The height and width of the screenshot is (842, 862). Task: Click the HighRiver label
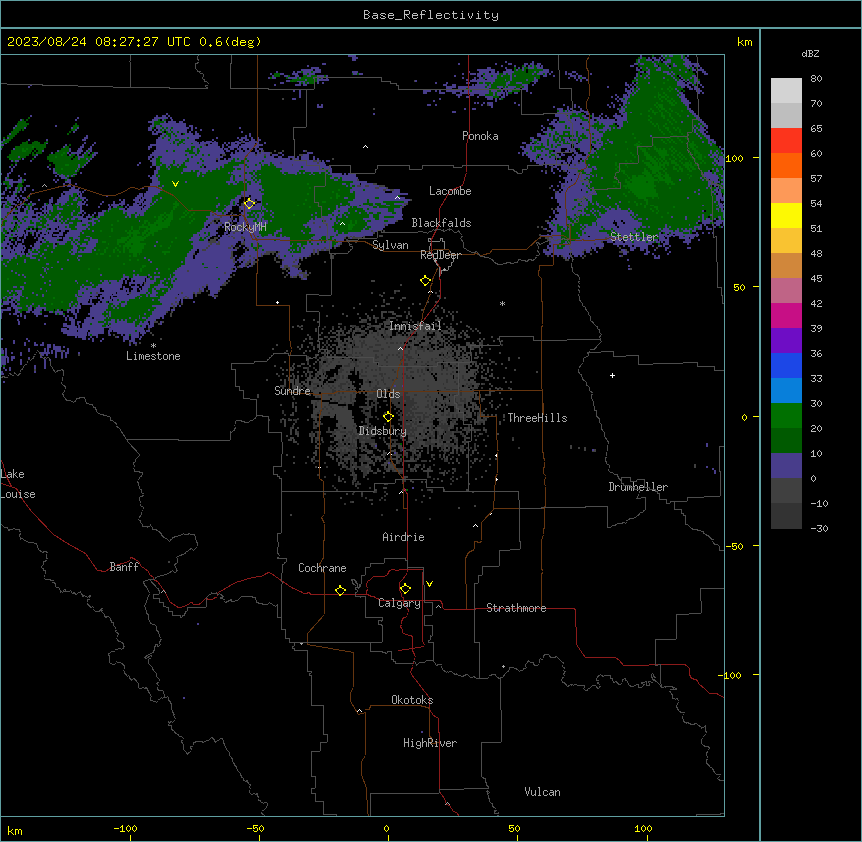point(430,743)
